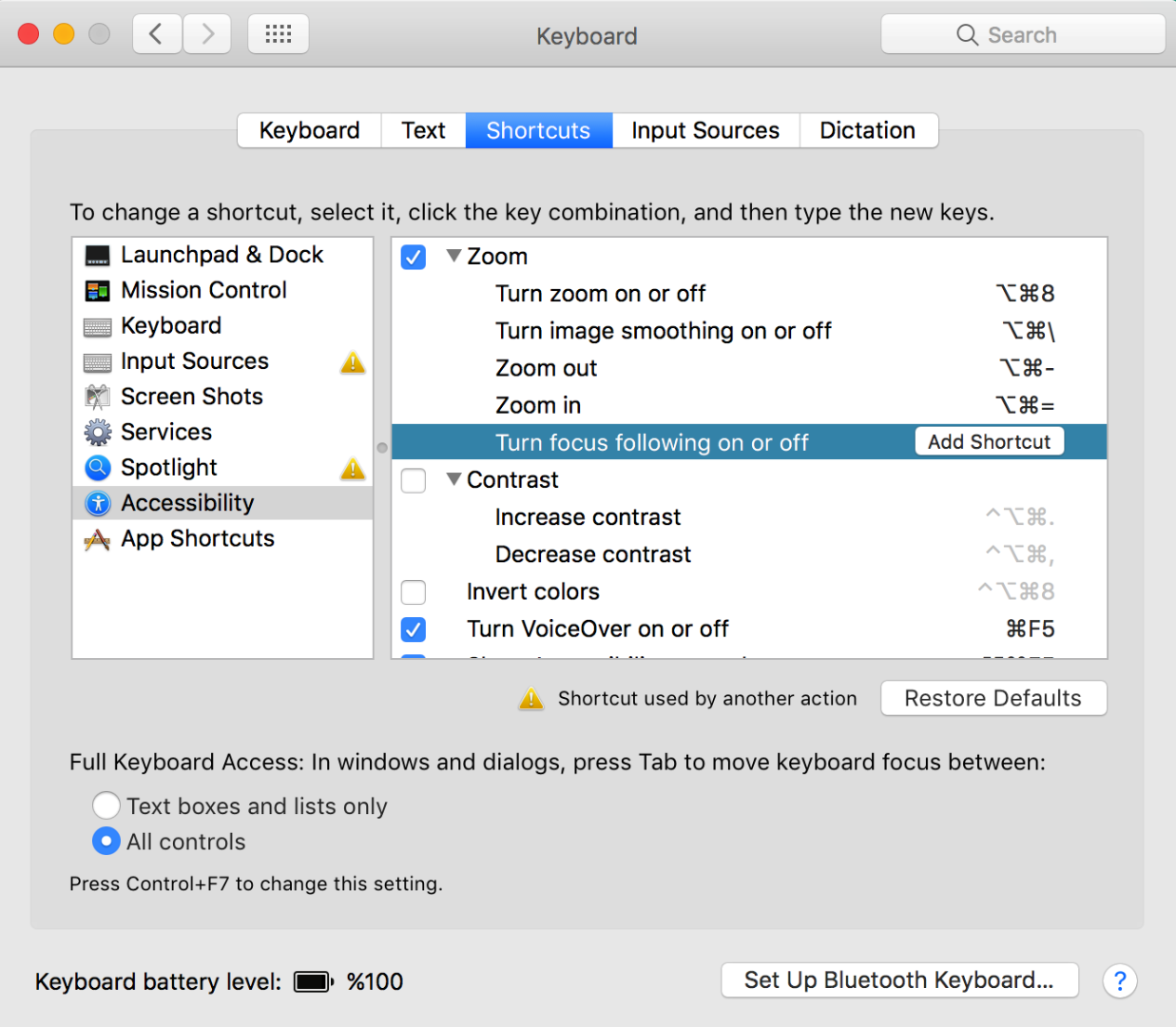The height and width of the screenshot is (1027, 1176).
Task: Click the Spotlight magnifying glass icon
Action: 98,467
